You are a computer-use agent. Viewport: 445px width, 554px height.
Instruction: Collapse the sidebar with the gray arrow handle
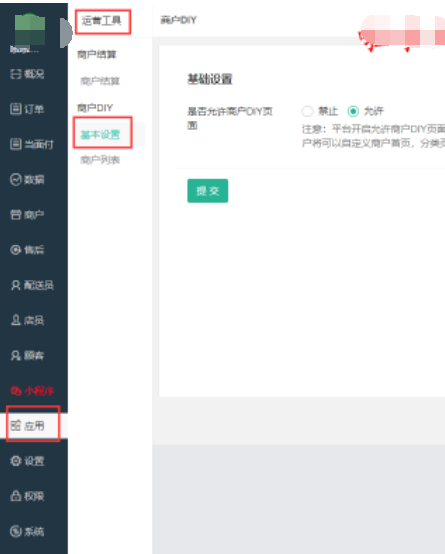click(65, 33)
